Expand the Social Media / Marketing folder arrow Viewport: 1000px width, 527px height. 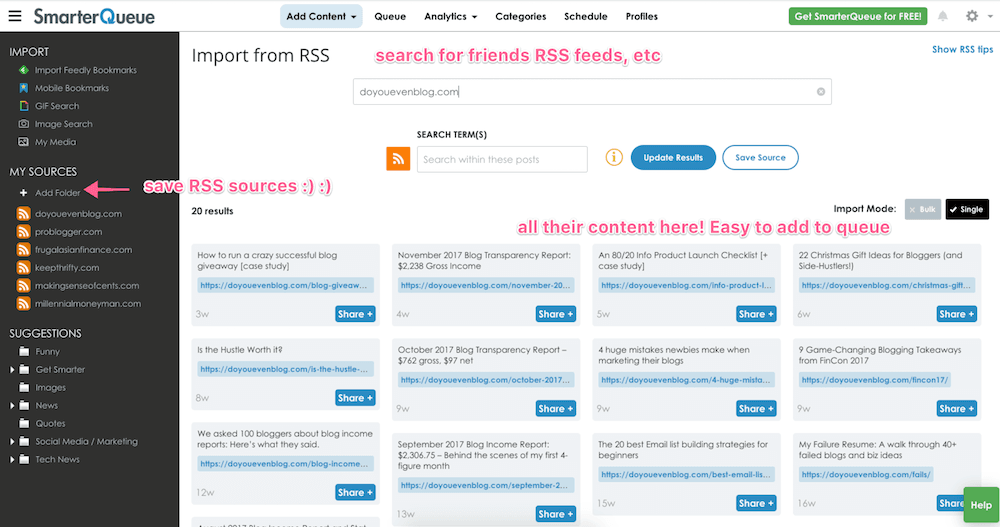click(x=12, y=442)
